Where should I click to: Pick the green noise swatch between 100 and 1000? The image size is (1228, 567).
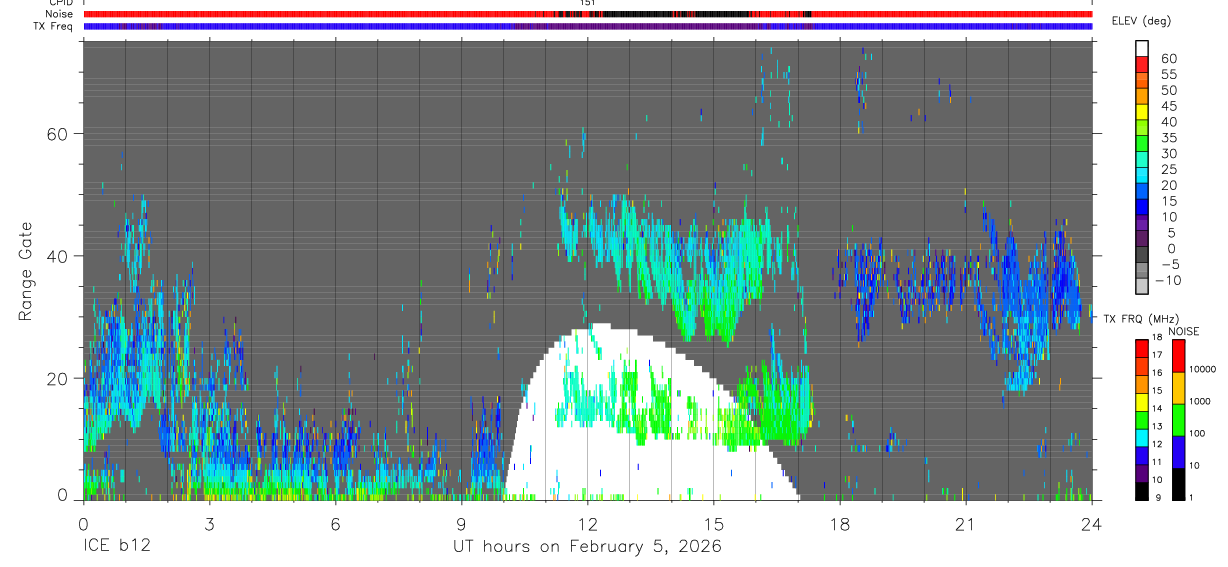click(x=1178, y=420)
